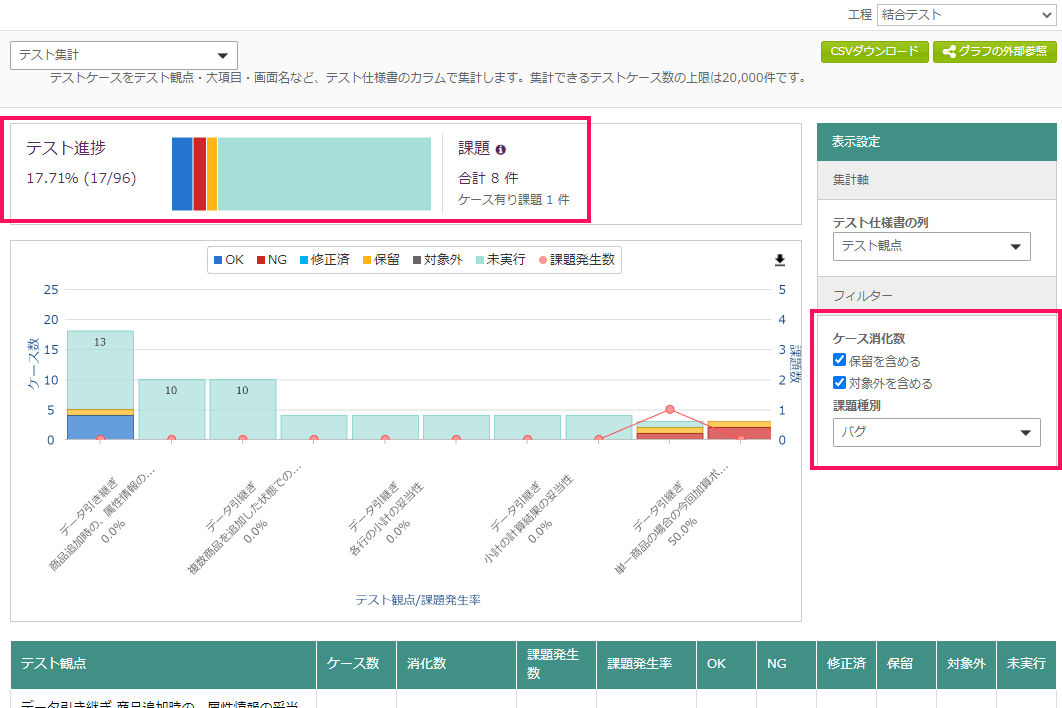Screen dimensions: 1062x708
Task: Click ケース有り課題 1 件 text
Action: (x=513, y=200)
